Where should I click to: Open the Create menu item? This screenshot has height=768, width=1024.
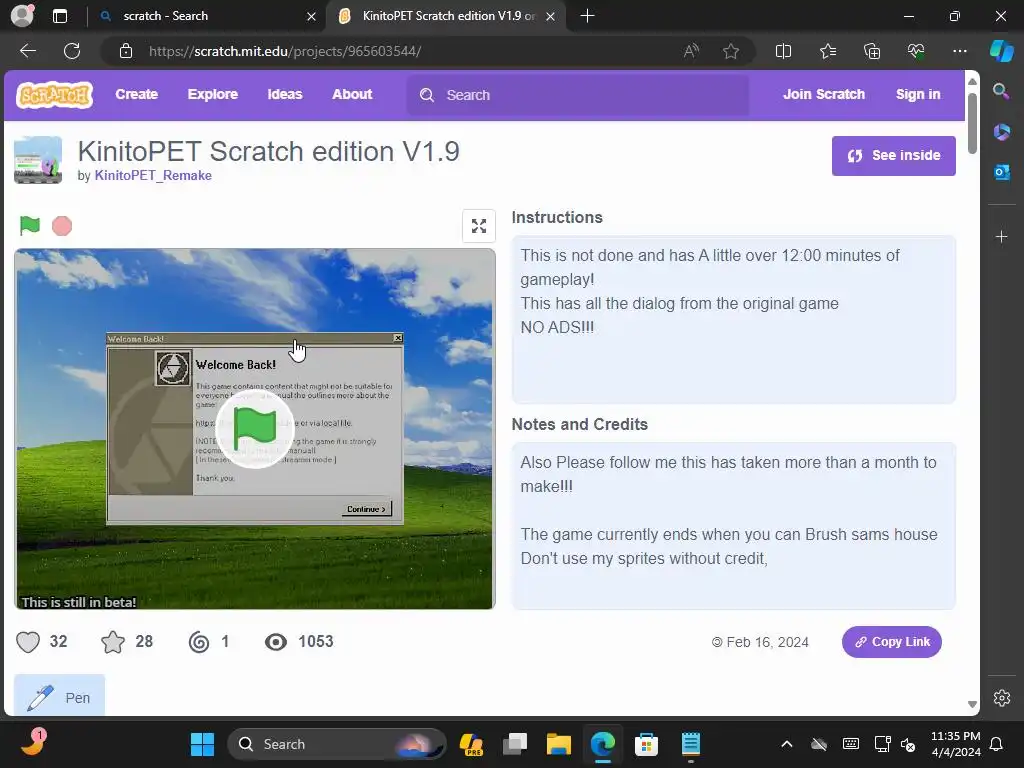coord(136,95)
